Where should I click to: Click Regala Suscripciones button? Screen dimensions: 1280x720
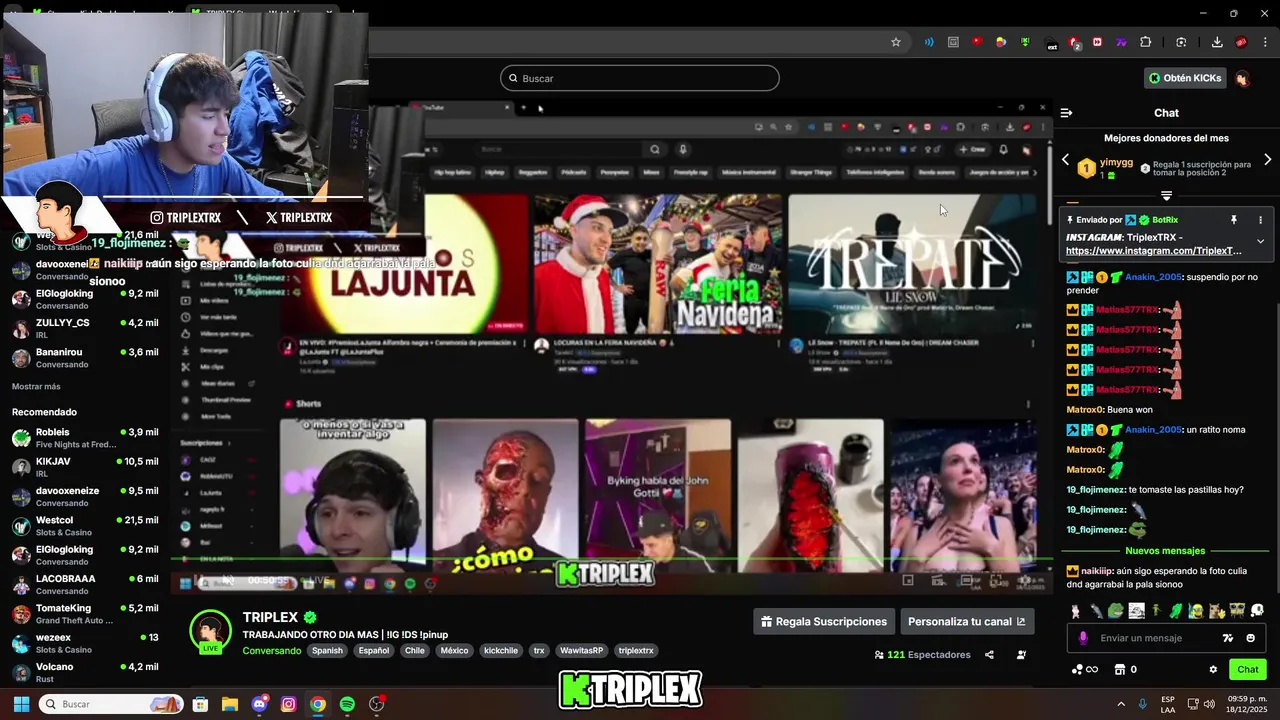[824, 622]
